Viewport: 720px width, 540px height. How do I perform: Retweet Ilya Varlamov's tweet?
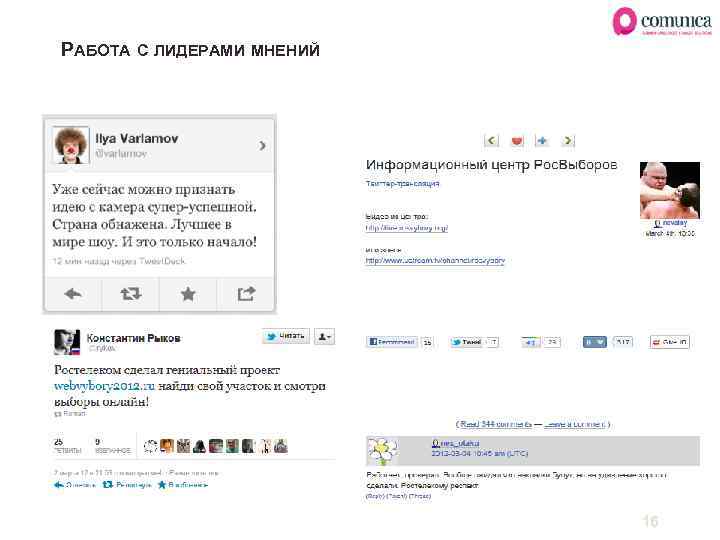pos(131,293)
